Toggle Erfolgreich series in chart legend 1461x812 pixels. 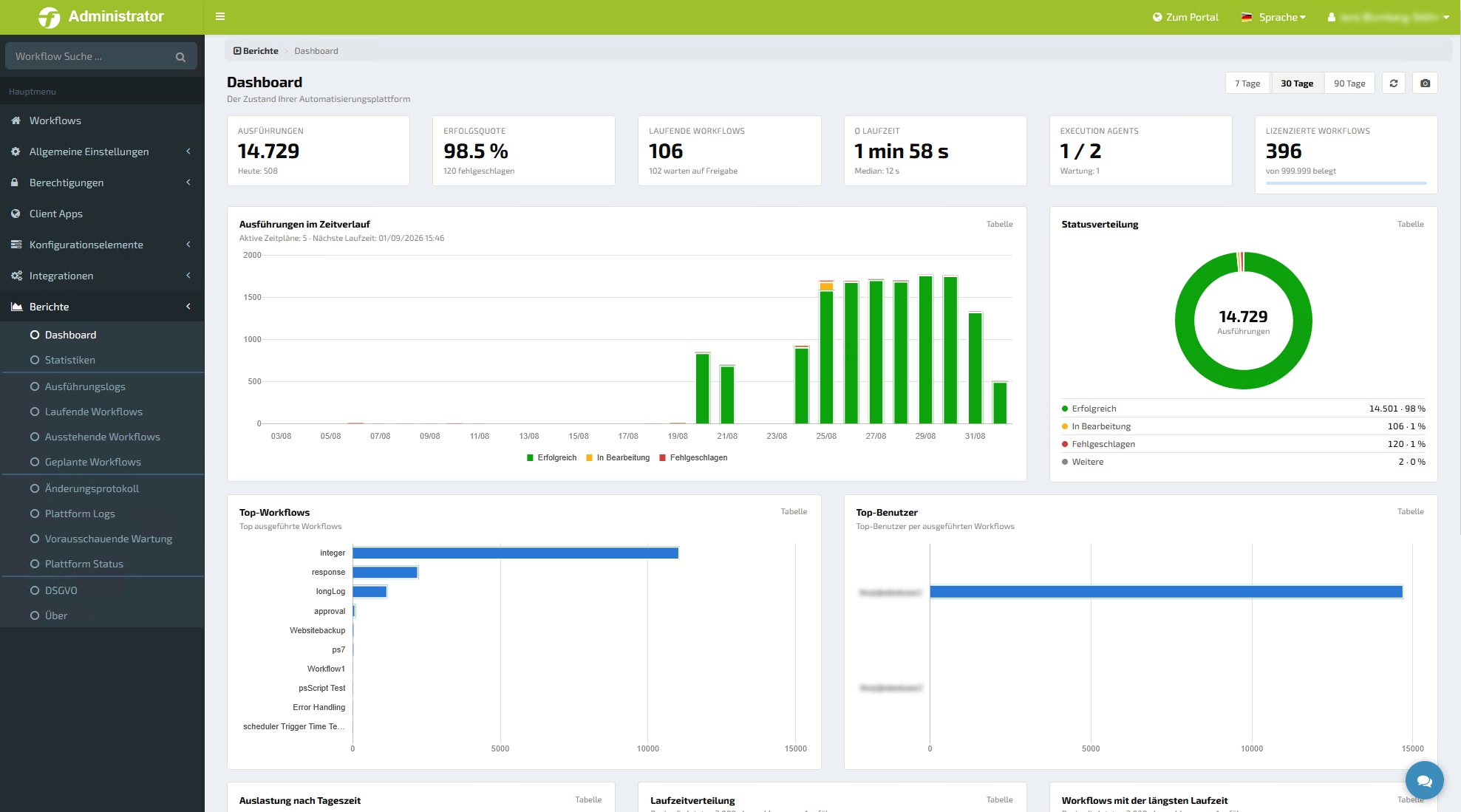tap(551, 457)
